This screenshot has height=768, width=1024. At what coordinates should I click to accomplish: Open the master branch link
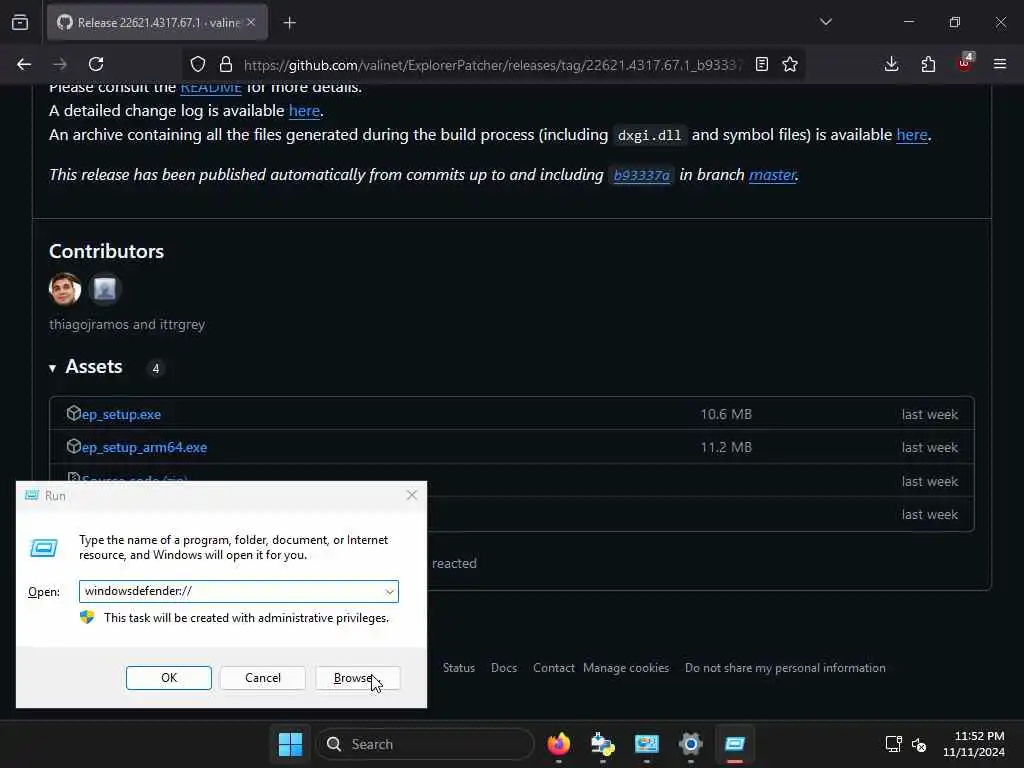[772, 175]
